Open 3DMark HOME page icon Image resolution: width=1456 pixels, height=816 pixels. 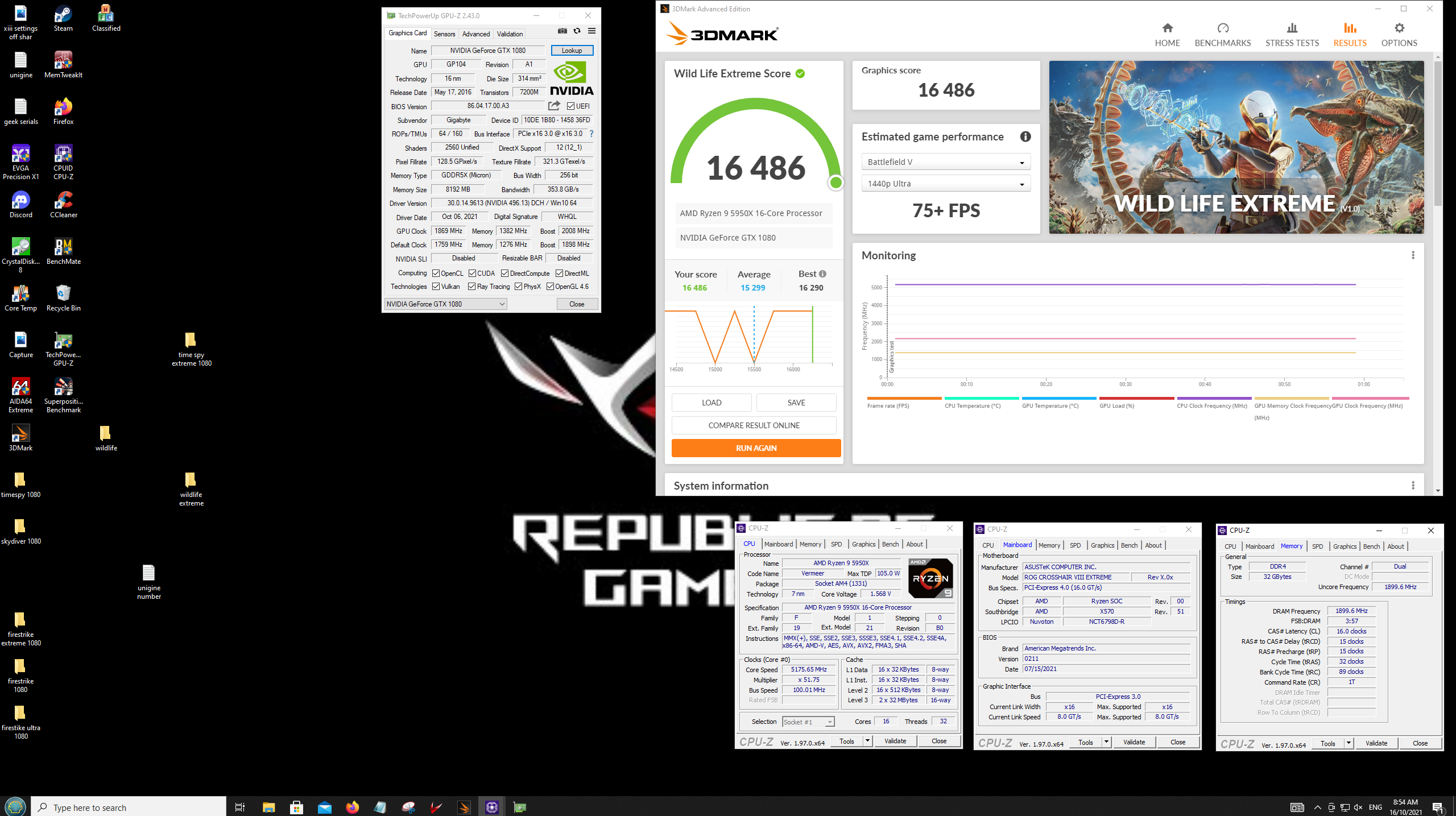click(1167, 28)
